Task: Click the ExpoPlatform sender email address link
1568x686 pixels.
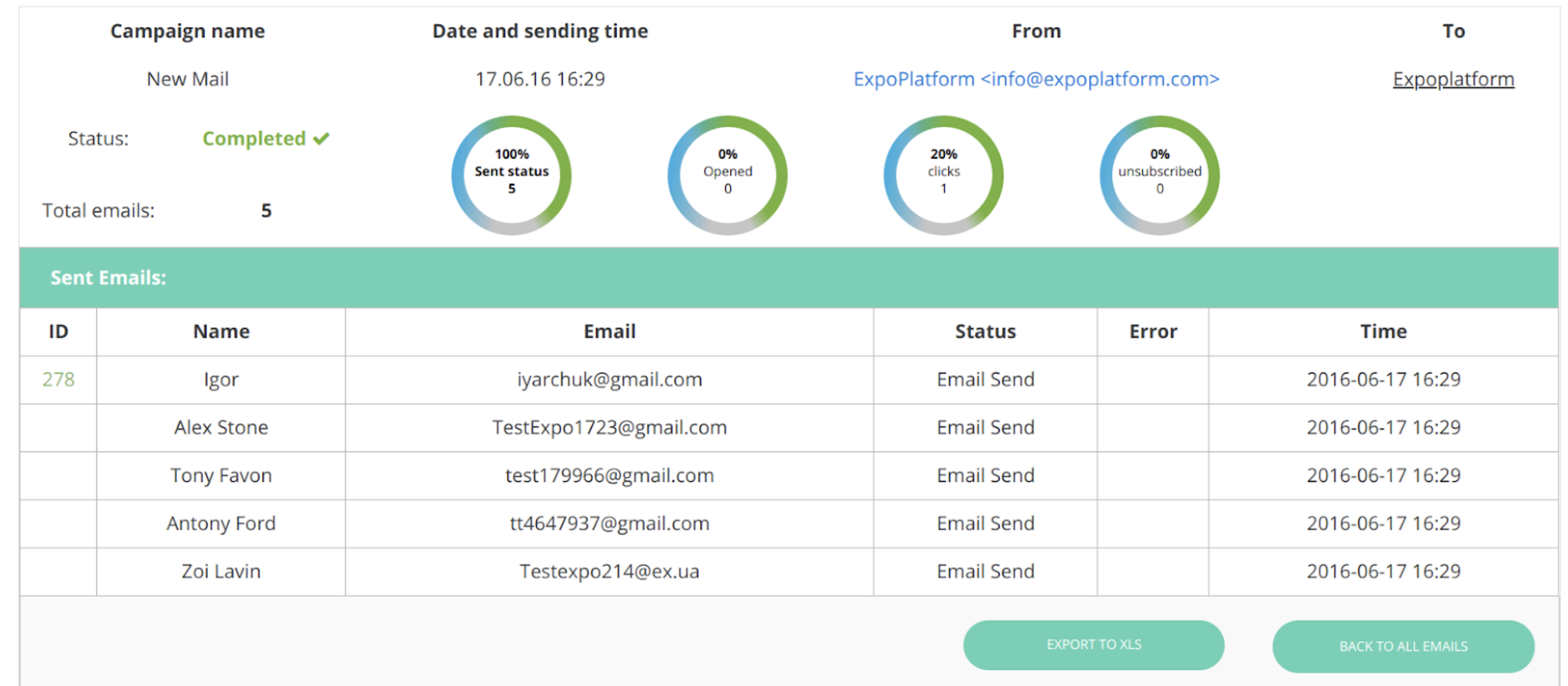Action: [x=1036, y=79]
